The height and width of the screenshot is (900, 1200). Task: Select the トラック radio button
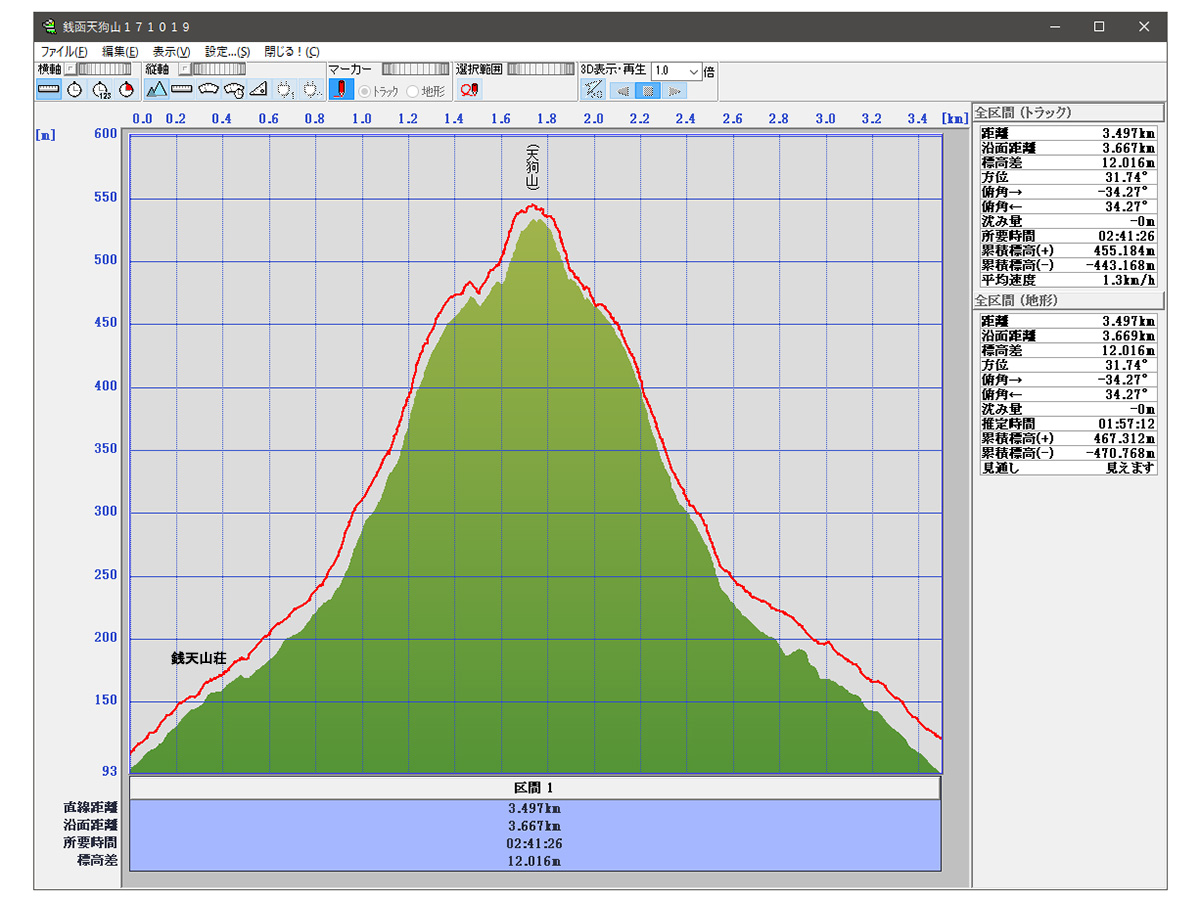tap(365, 92)
